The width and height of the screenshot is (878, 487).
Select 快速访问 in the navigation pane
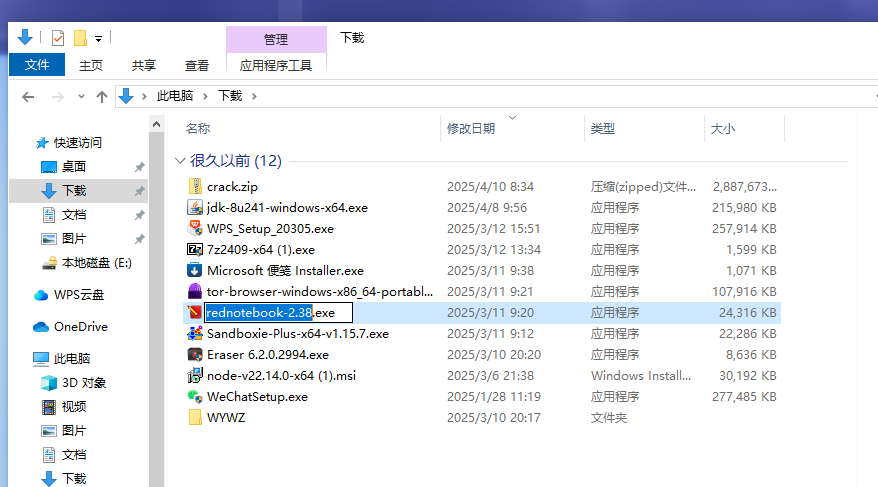[78, 143]
